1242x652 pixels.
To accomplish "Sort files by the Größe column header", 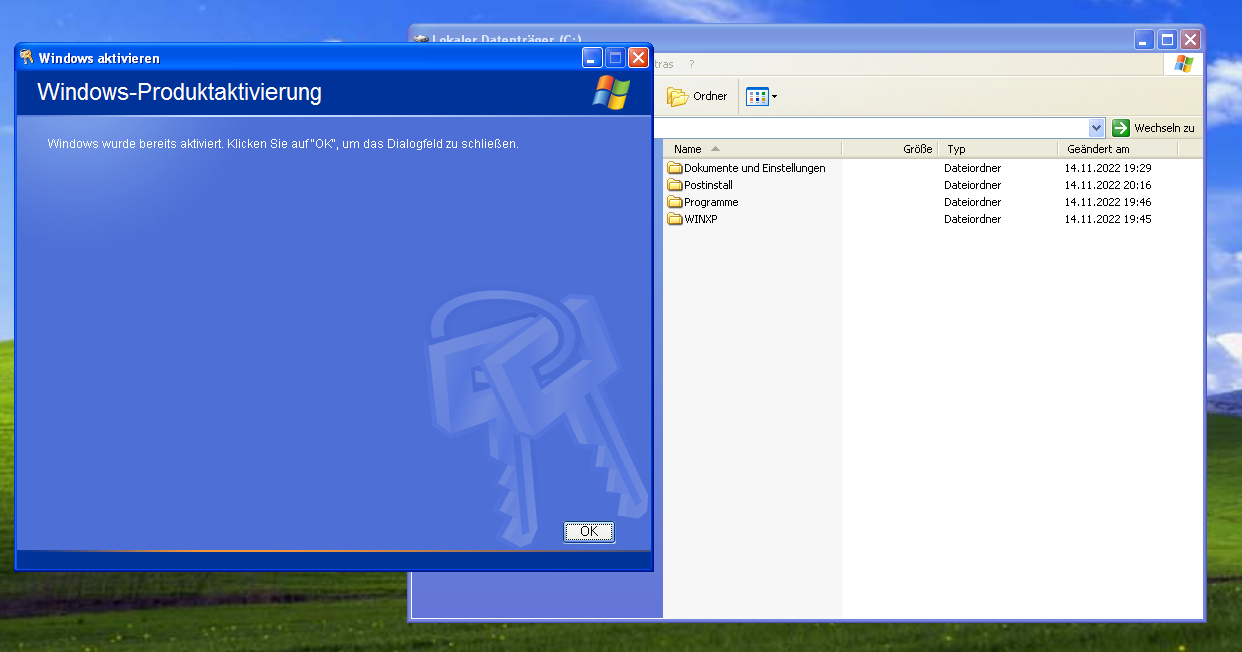I will pos(889,149).
